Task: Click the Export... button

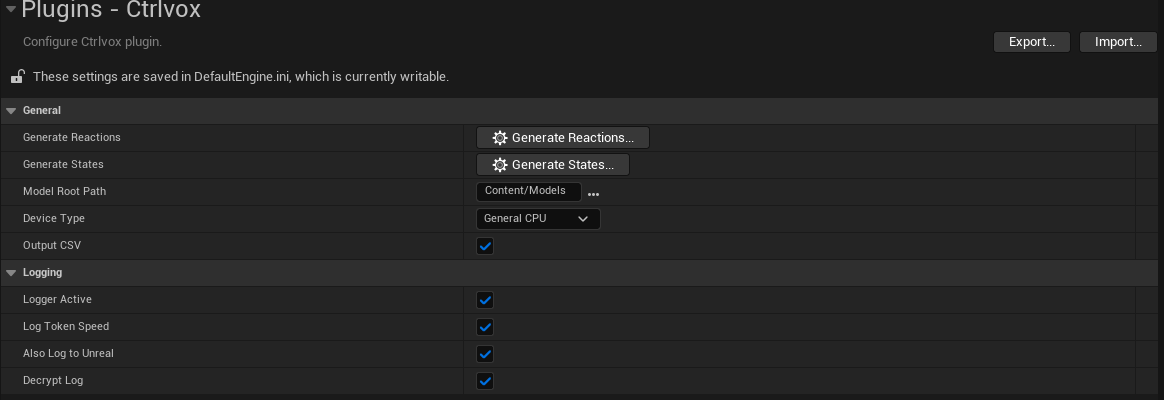Action: (x=1032, y=42)
